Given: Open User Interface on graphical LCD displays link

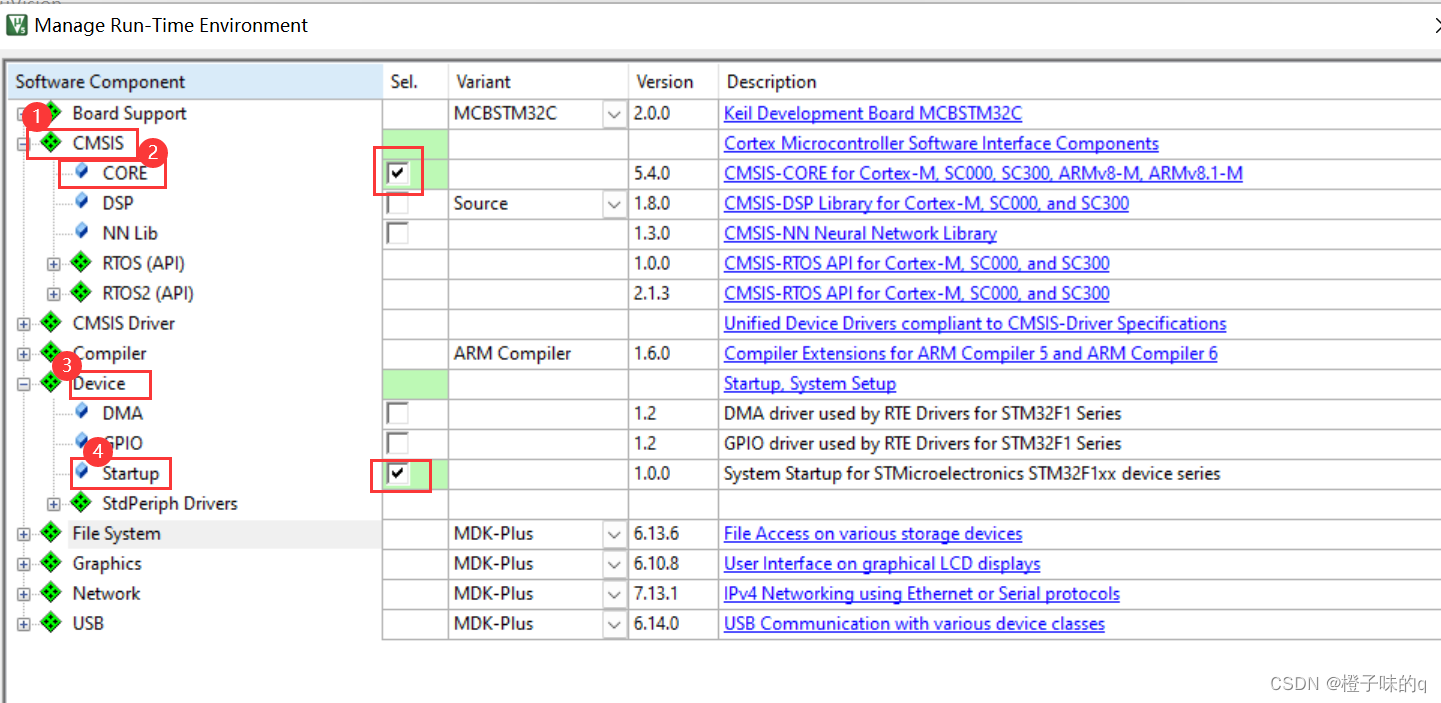Looking at the screenshot, I should coord(882,564).
